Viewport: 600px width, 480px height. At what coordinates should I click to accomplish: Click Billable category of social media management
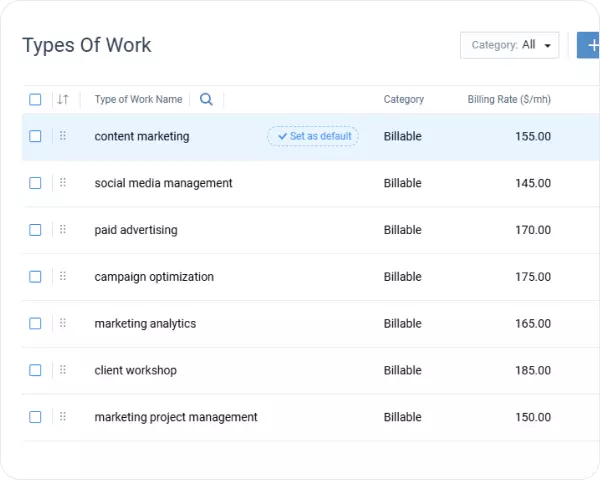pyautogui.click(x=403, y=183)
